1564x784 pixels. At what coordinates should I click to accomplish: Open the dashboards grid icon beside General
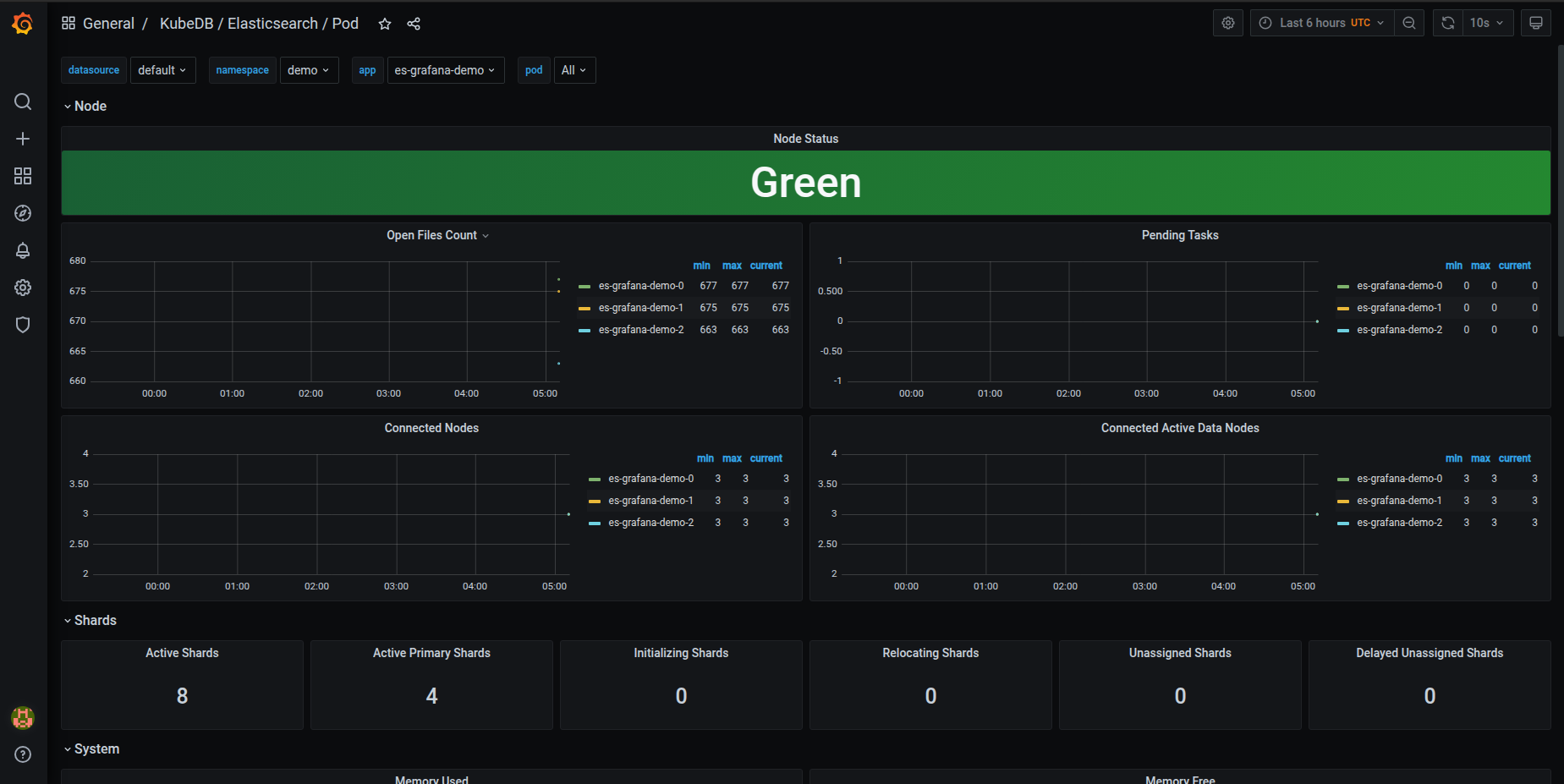69,23
